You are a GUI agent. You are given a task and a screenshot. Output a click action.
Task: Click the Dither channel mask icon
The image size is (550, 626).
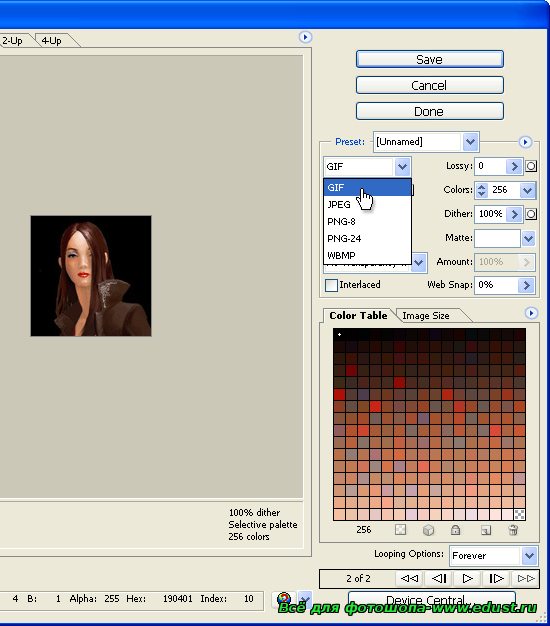[531, 214]
